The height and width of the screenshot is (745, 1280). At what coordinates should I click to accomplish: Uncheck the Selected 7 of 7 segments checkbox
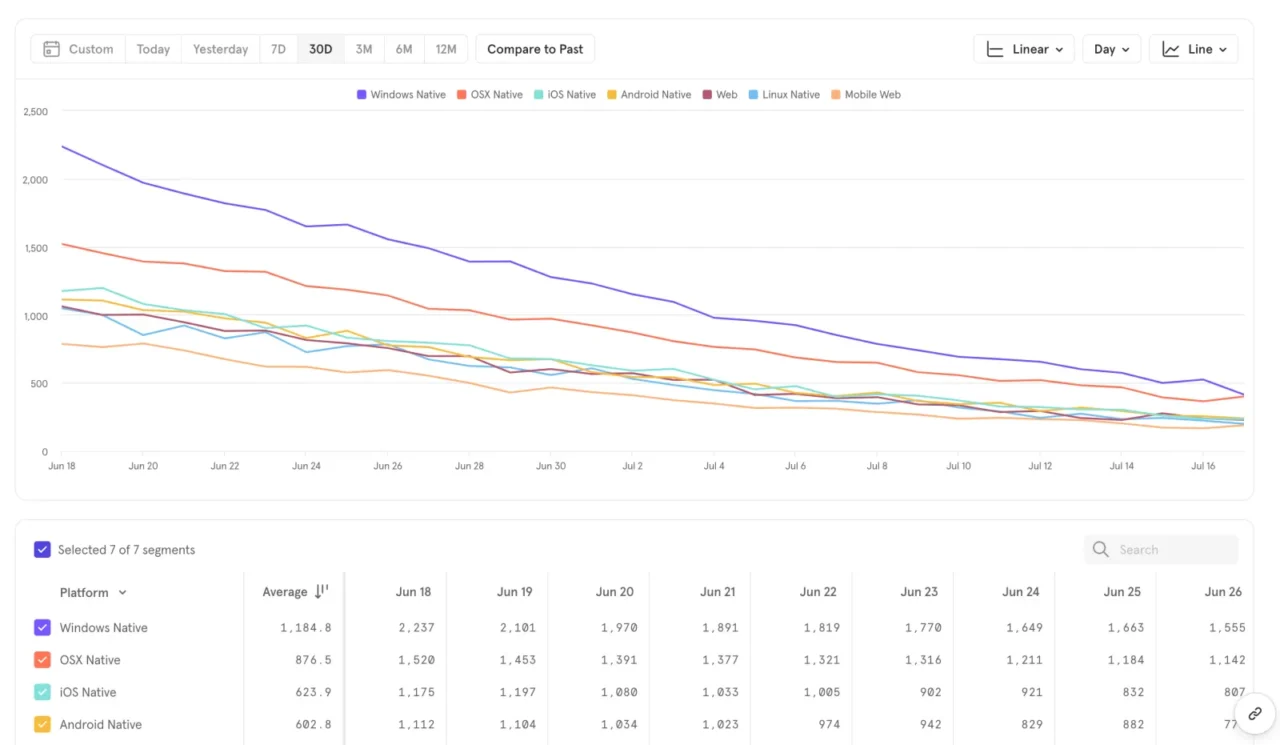tap(42, 549)
